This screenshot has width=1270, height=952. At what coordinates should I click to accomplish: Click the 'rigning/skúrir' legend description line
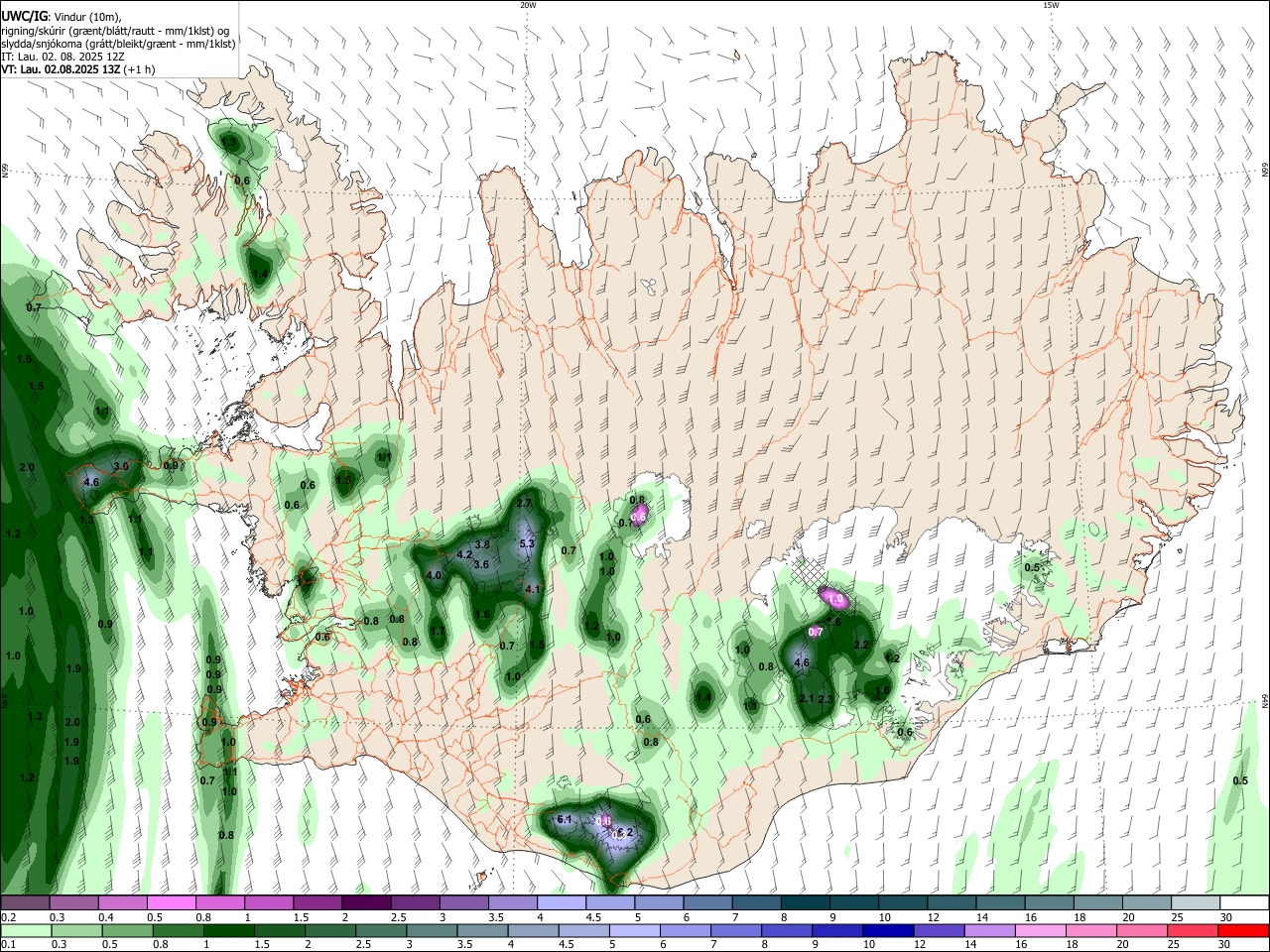point(113,30)
